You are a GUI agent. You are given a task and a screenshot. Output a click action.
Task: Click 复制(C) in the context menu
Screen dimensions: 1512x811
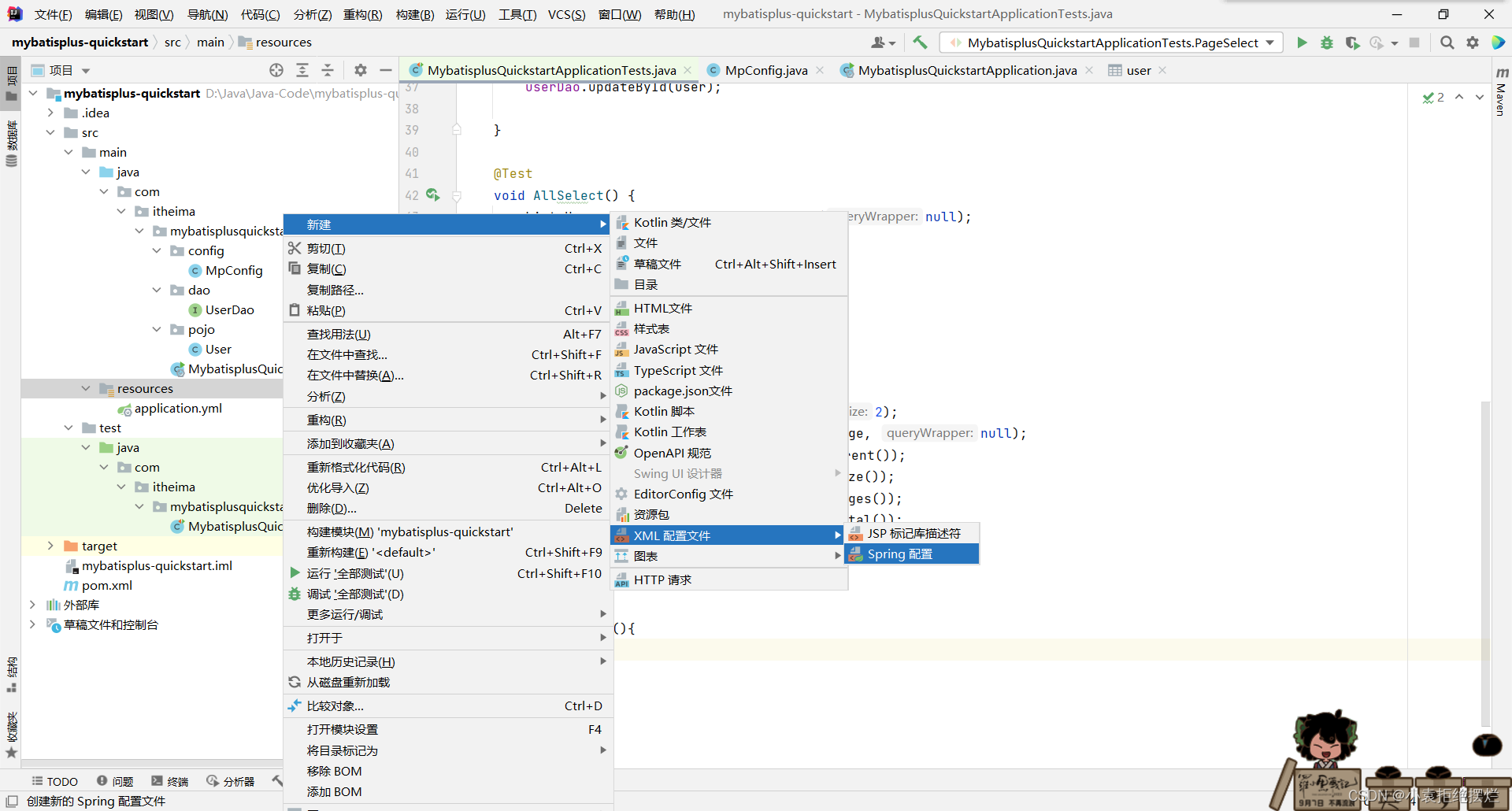(447, 268)
